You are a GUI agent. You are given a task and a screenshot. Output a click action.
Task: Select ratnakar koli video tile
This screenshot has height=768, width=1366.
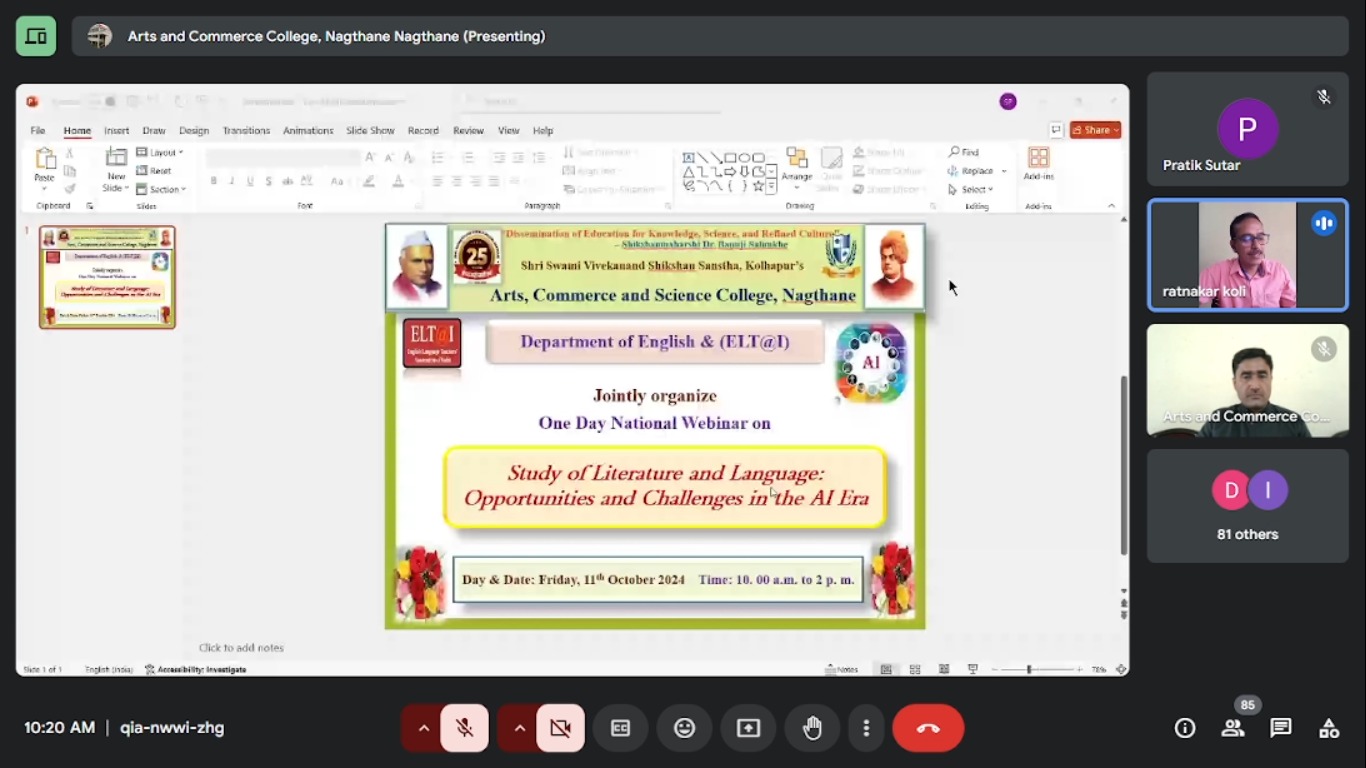[x=1247, y=255]
